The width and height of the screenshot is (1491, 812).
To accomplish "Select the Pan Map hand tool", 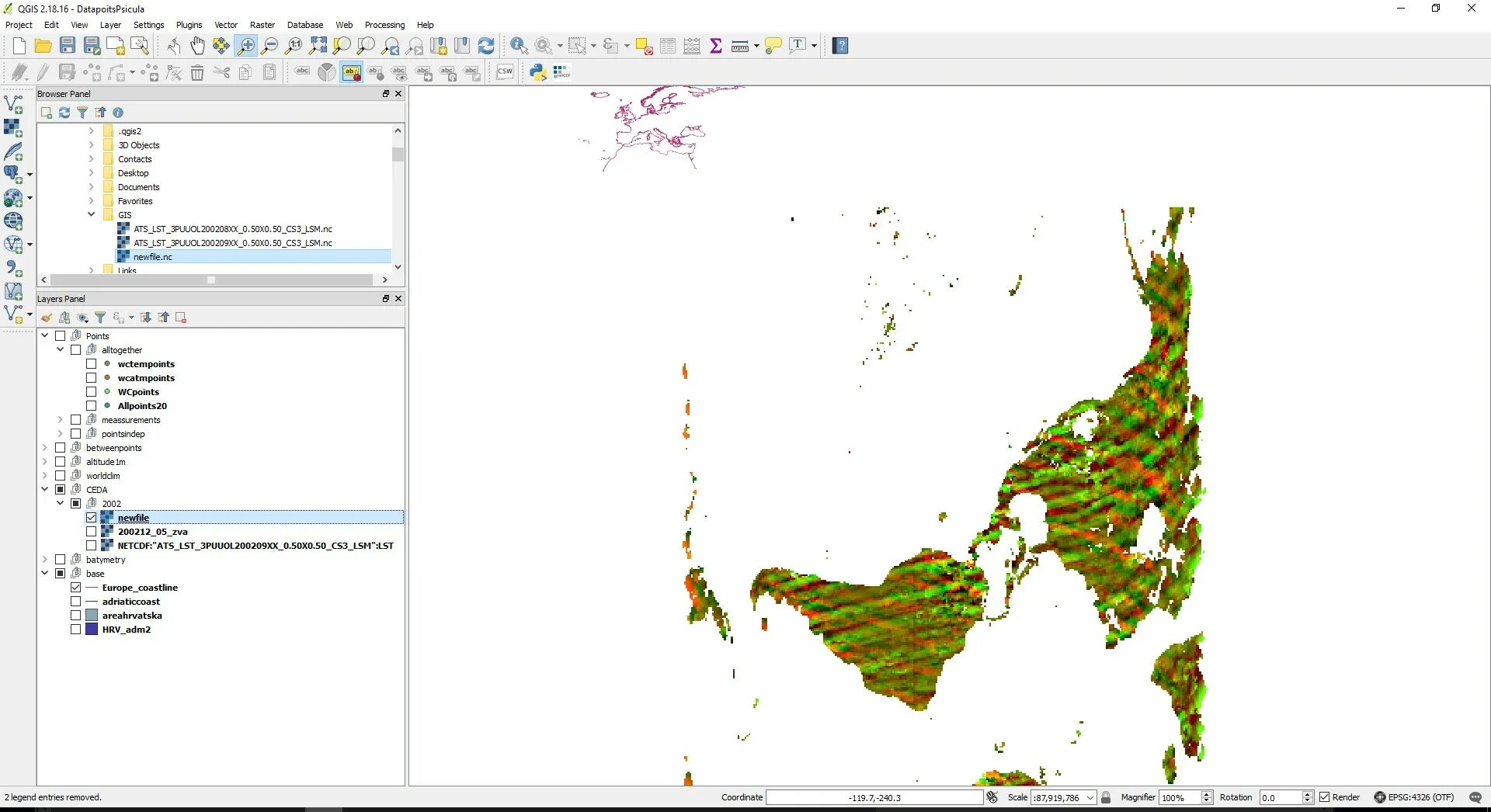I will point(197,46).
